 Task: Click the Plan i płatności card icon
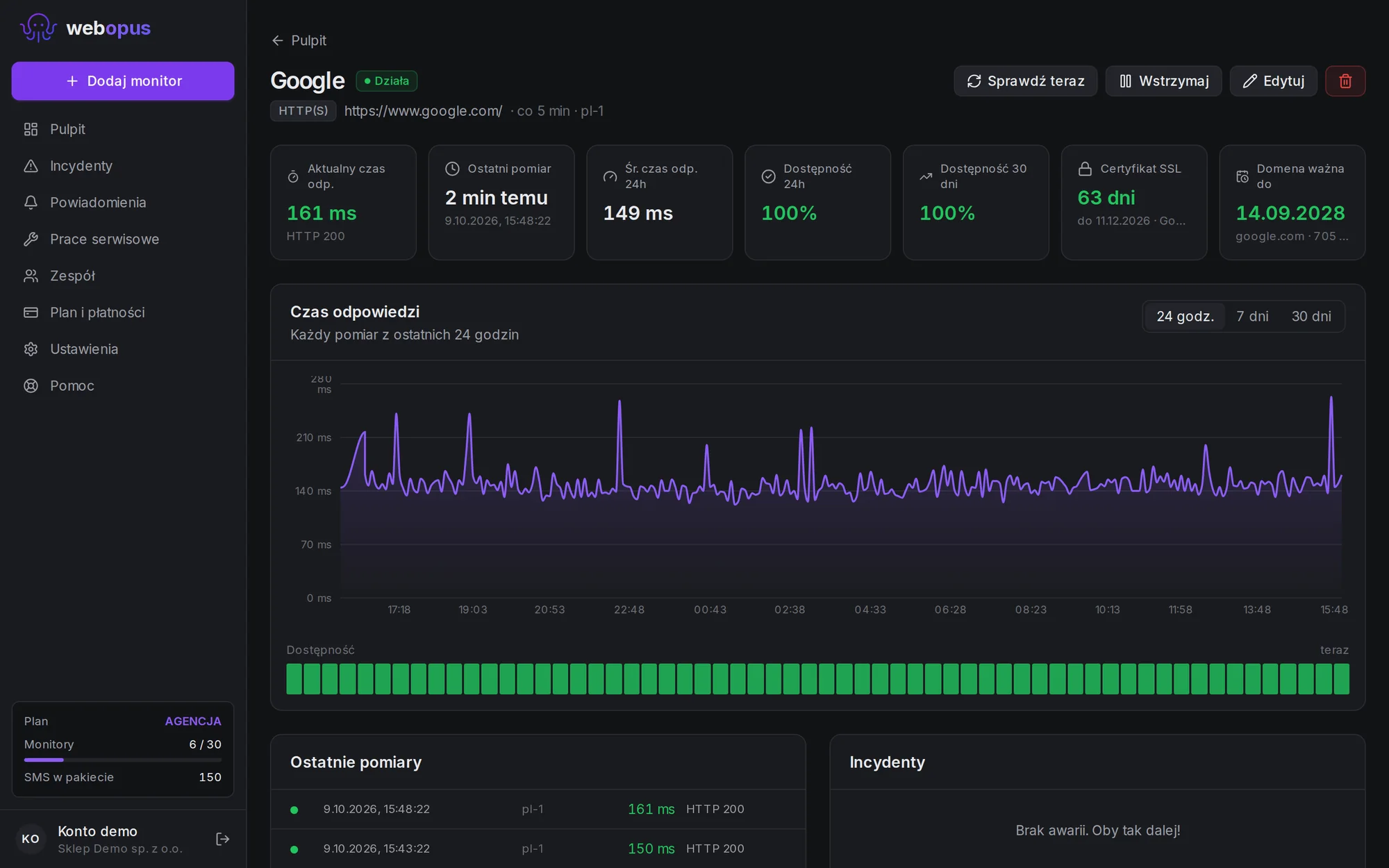[x=31, y=312]
